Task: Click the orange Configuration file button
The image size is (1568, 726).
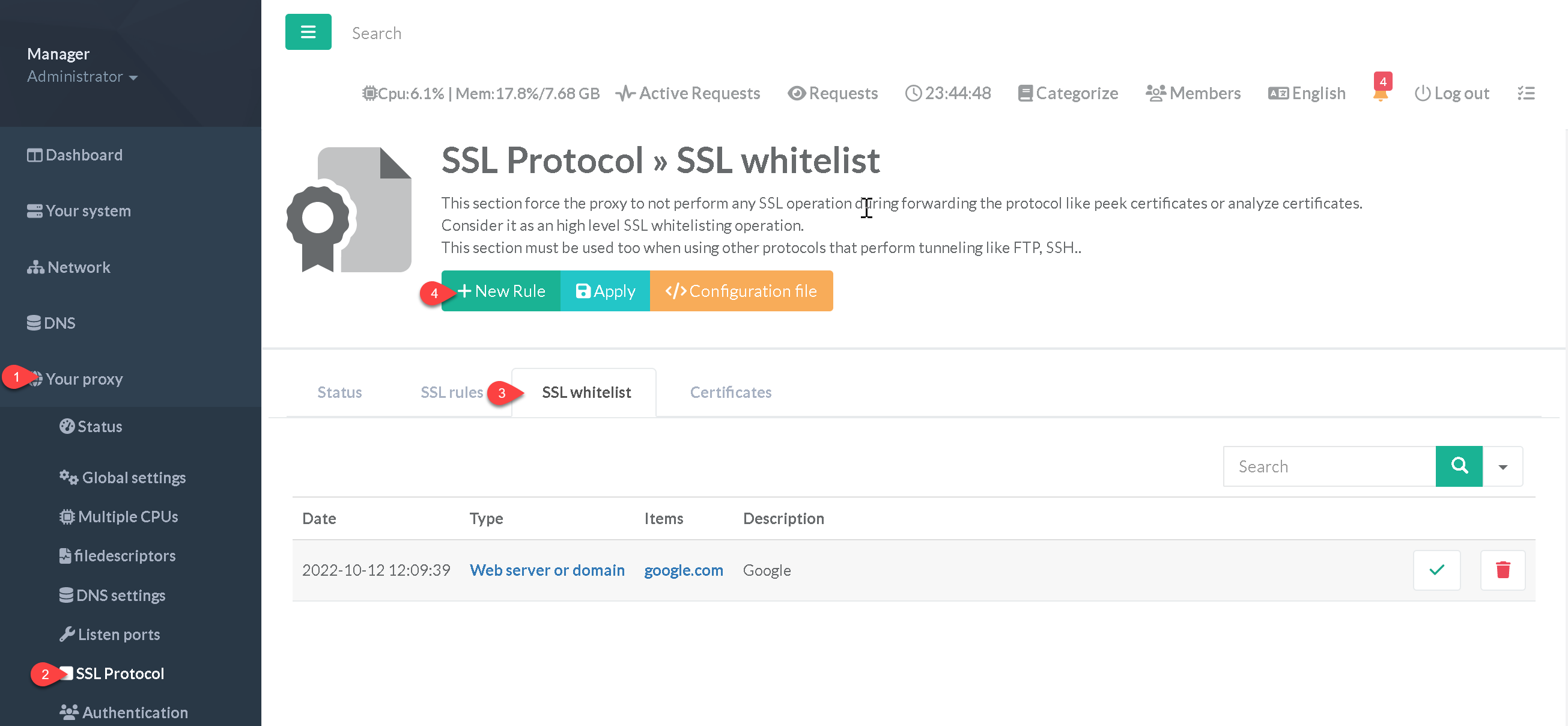Action: (741, 291)
